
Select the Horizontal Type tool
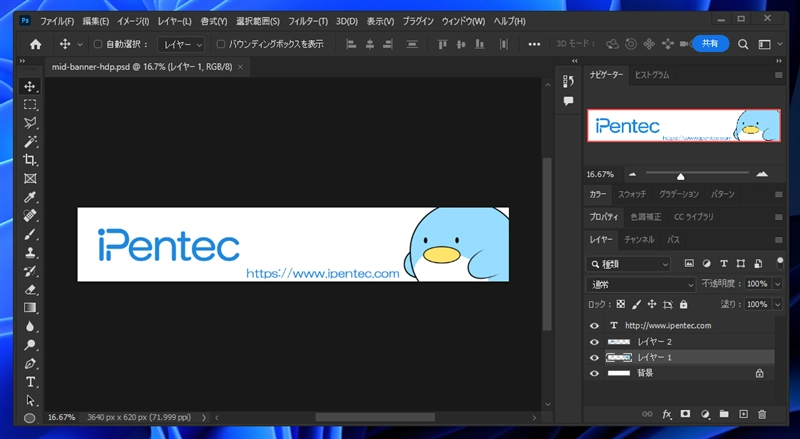[30, 382]
